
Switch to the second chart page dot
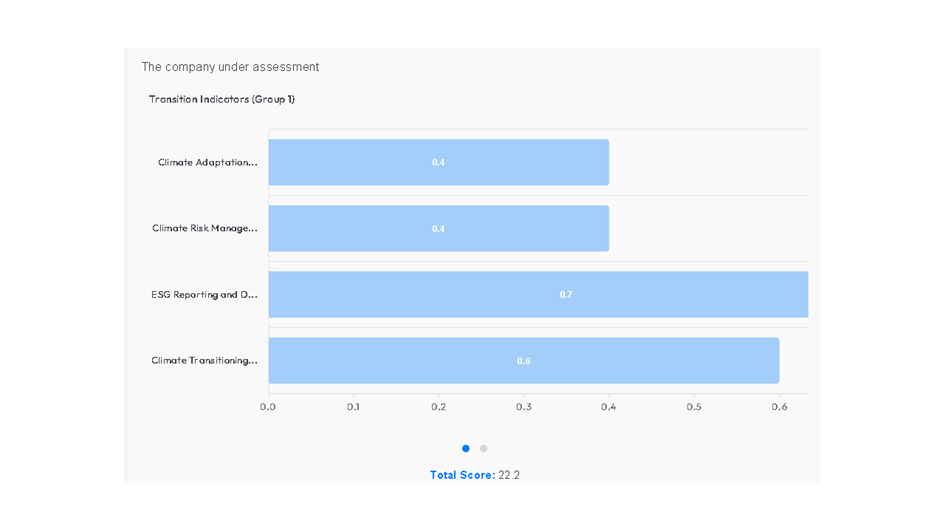(484, 449)
